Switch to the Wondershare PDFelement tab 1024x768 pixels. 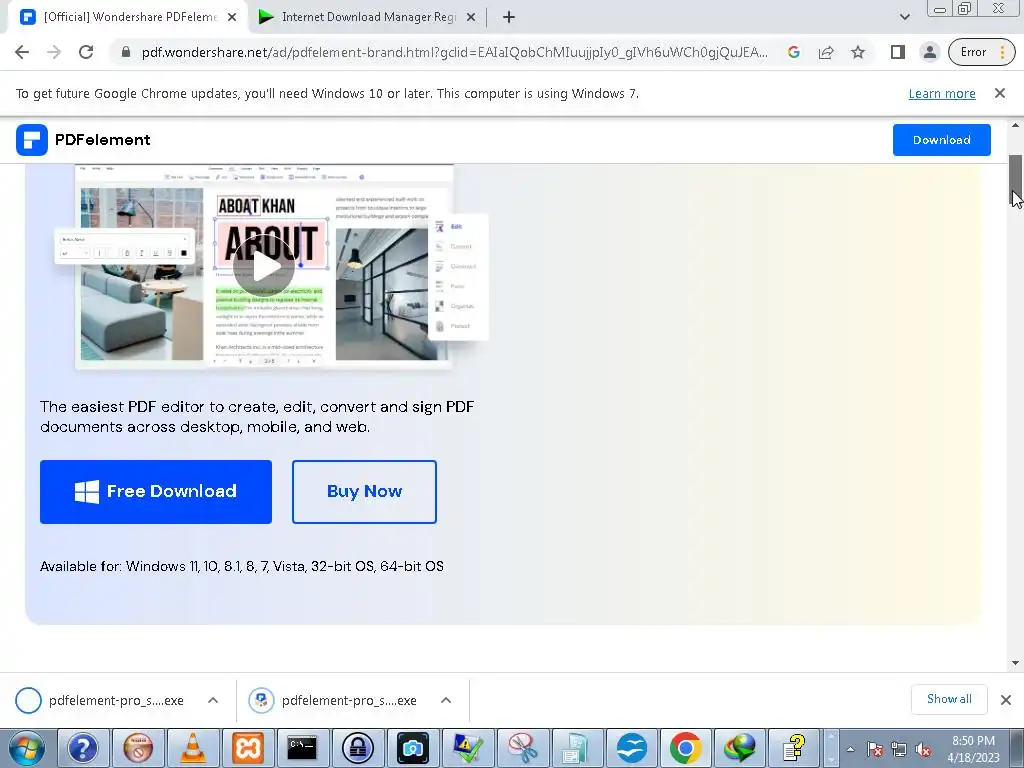pyautogui.click(x=127, y=17)
